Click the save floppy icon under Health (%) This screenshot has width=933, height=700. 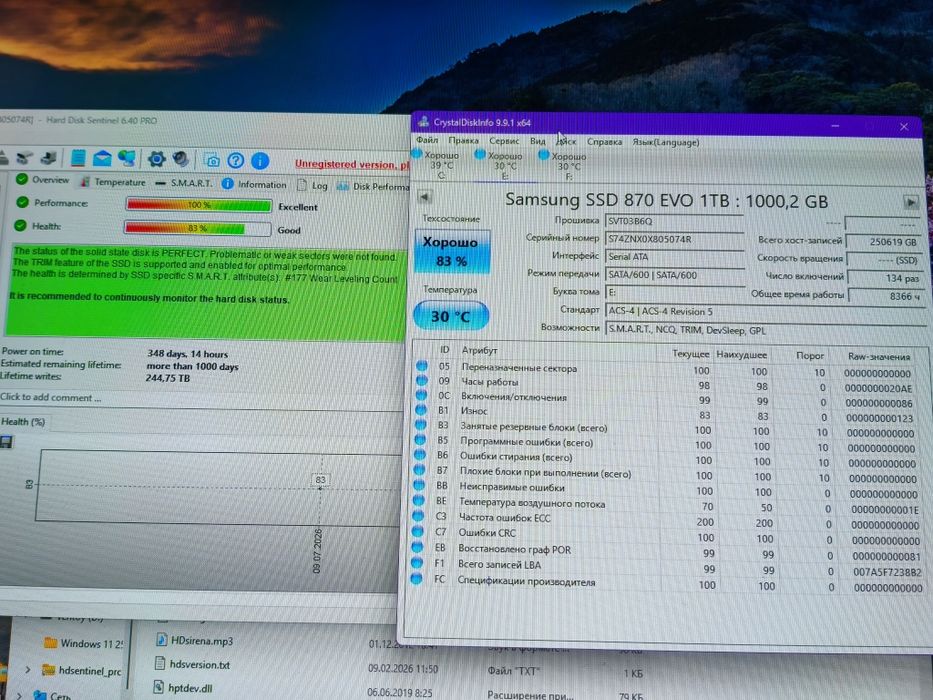pyautogui.click(x=6, y=442)
